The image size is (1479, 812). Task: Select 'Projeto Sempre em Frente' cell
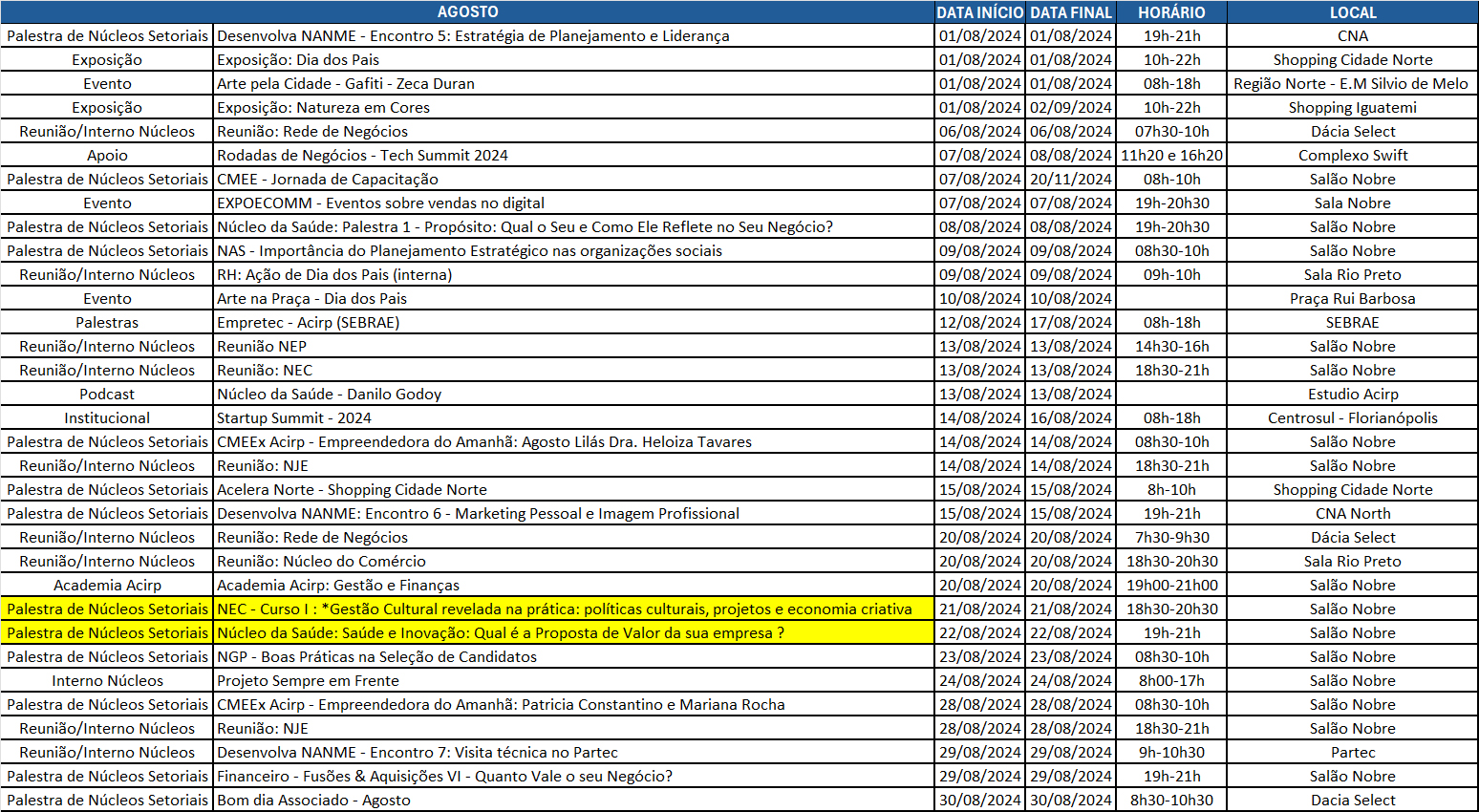click(x=573, y=680)
